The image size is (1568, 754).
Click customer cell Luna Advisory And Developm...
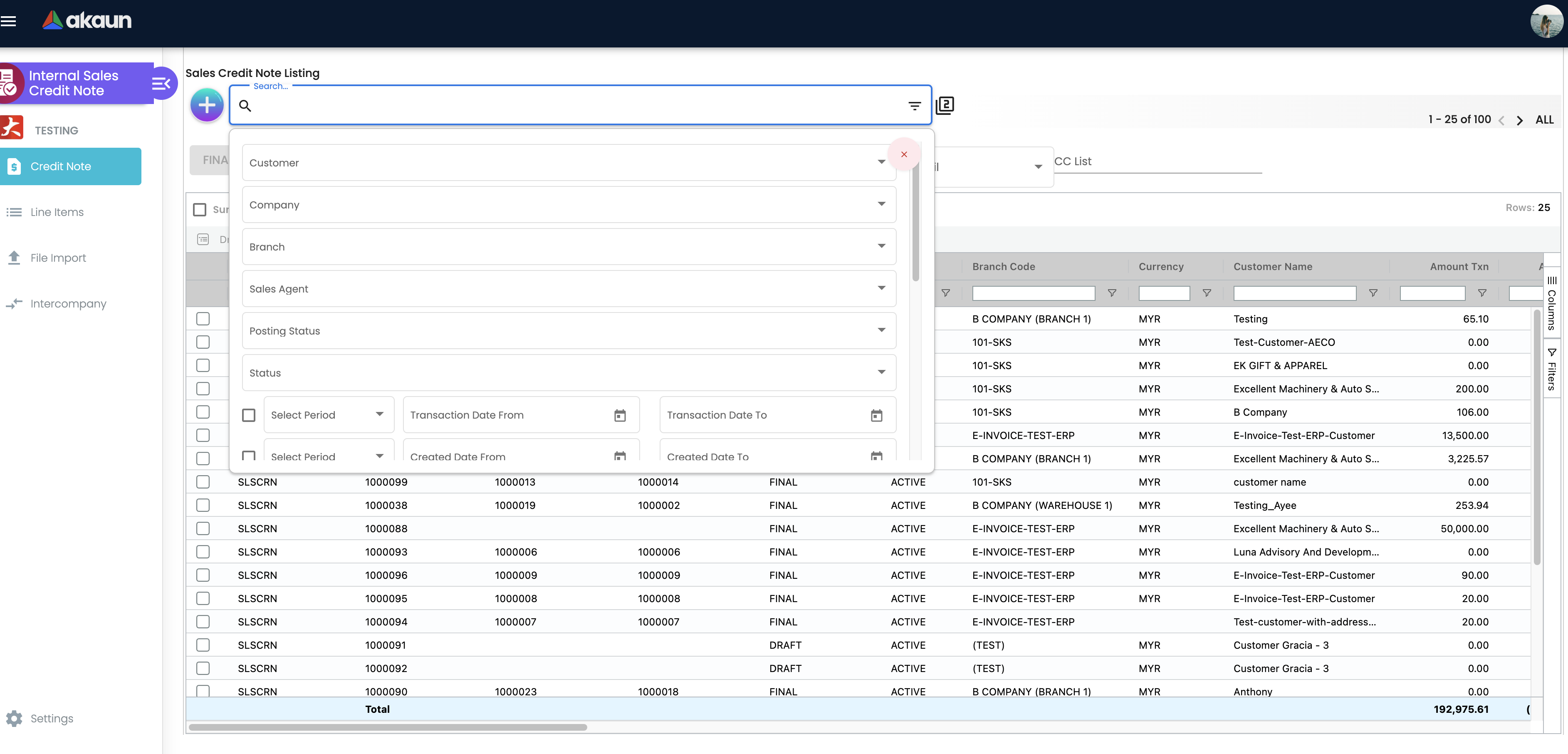point(1306,552)
